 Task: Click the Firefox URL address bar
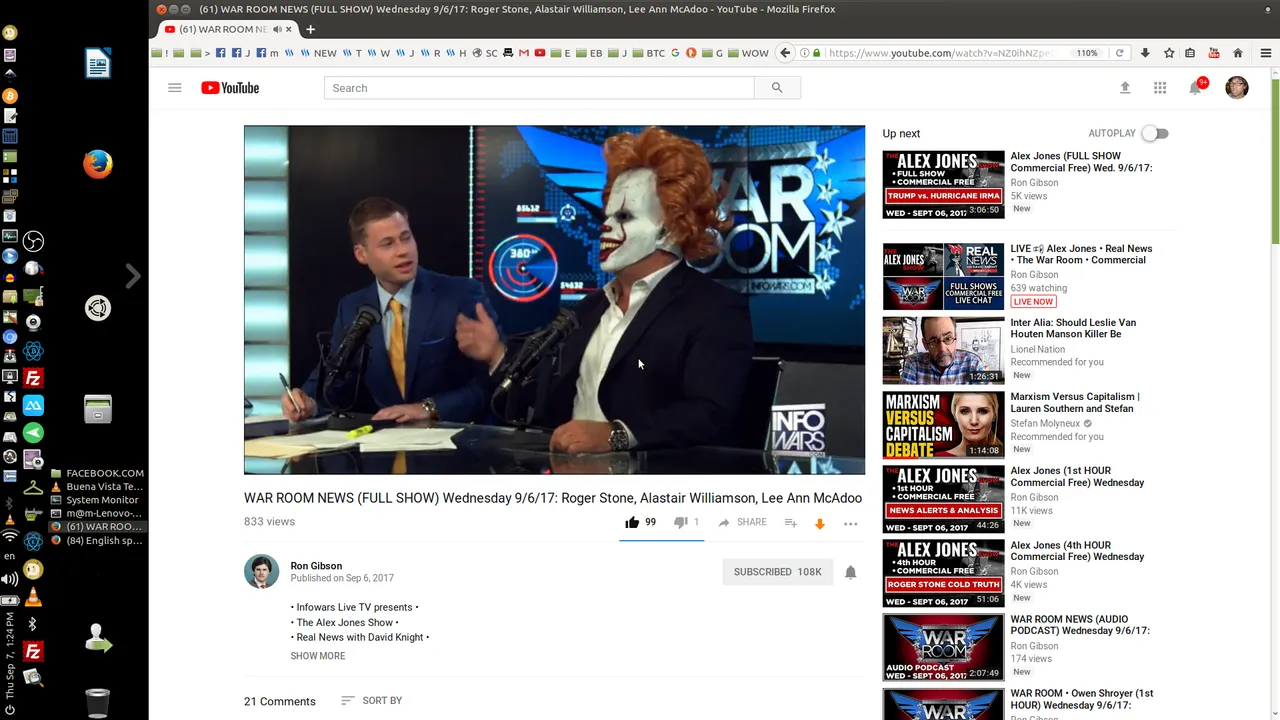pos(940,53)
